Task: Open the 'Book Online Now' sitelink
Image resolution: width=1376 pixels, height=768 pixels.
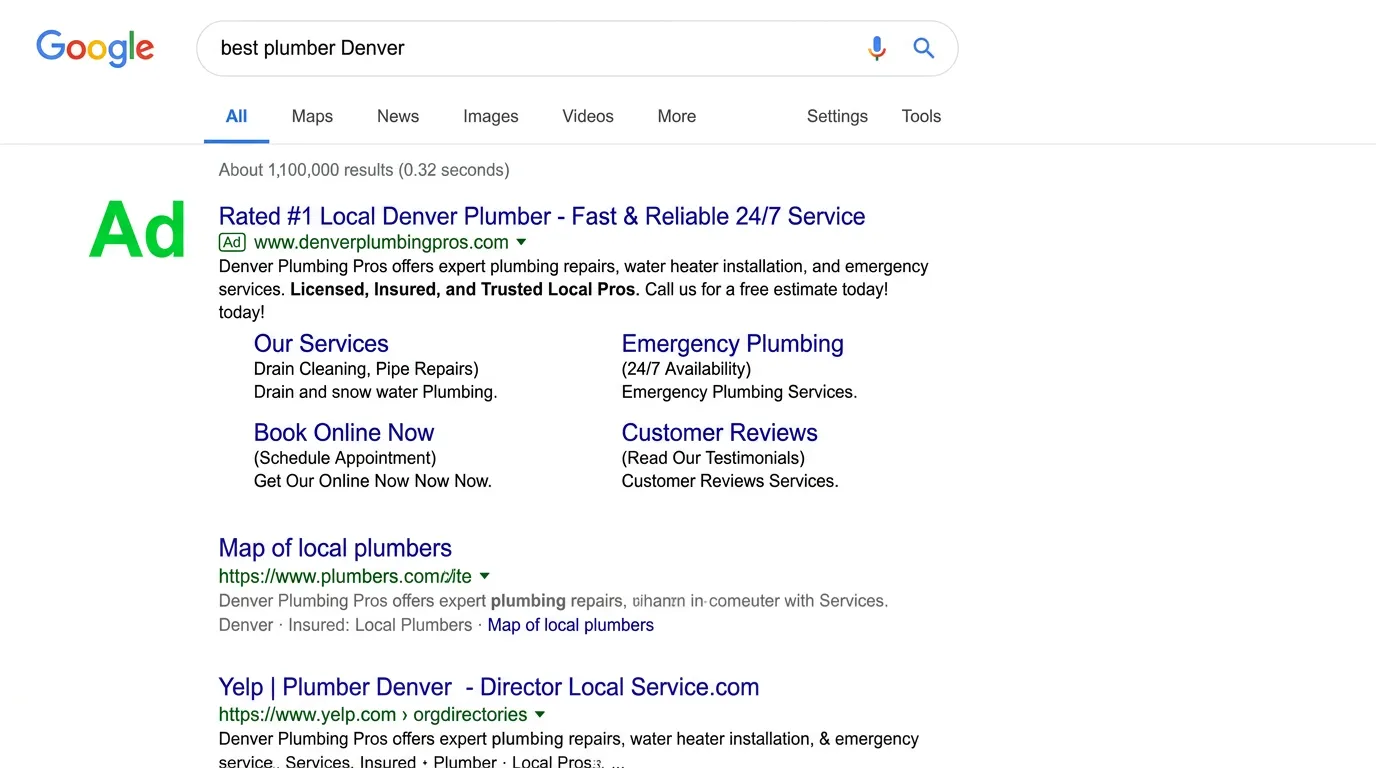Action: 344,433
